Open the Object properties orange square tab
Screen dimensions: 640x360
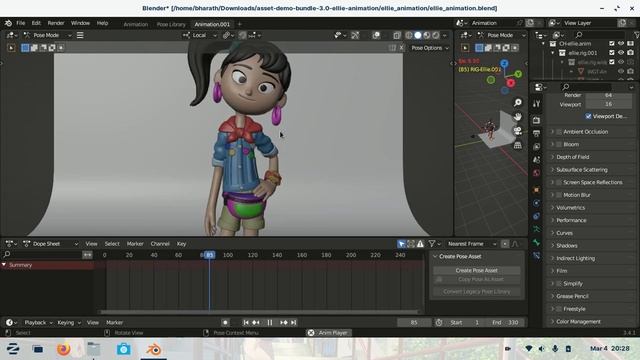tap(536, 190)
